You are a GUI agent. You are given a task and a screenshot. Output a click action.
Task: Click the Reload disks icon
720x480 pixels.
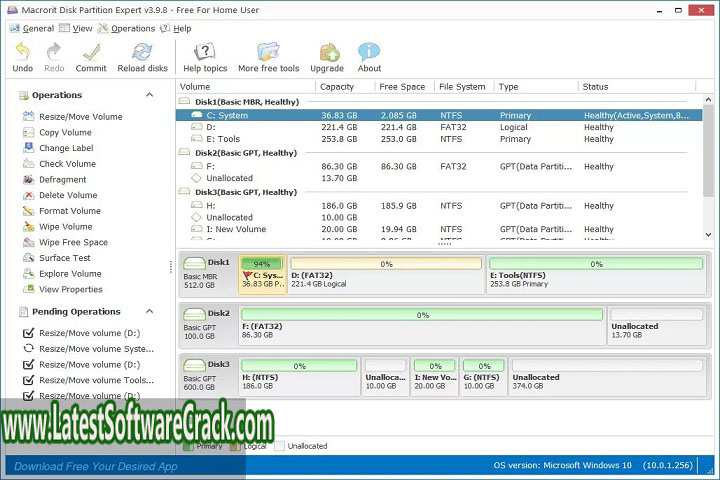[x=142, y=51]
